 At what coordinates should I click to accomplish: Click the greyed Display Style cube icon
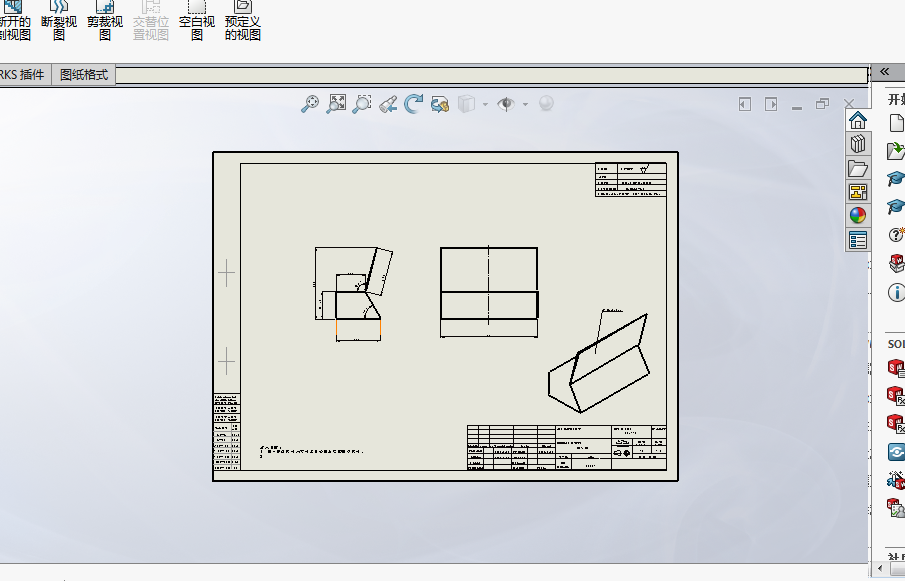[x=466, y=104]
